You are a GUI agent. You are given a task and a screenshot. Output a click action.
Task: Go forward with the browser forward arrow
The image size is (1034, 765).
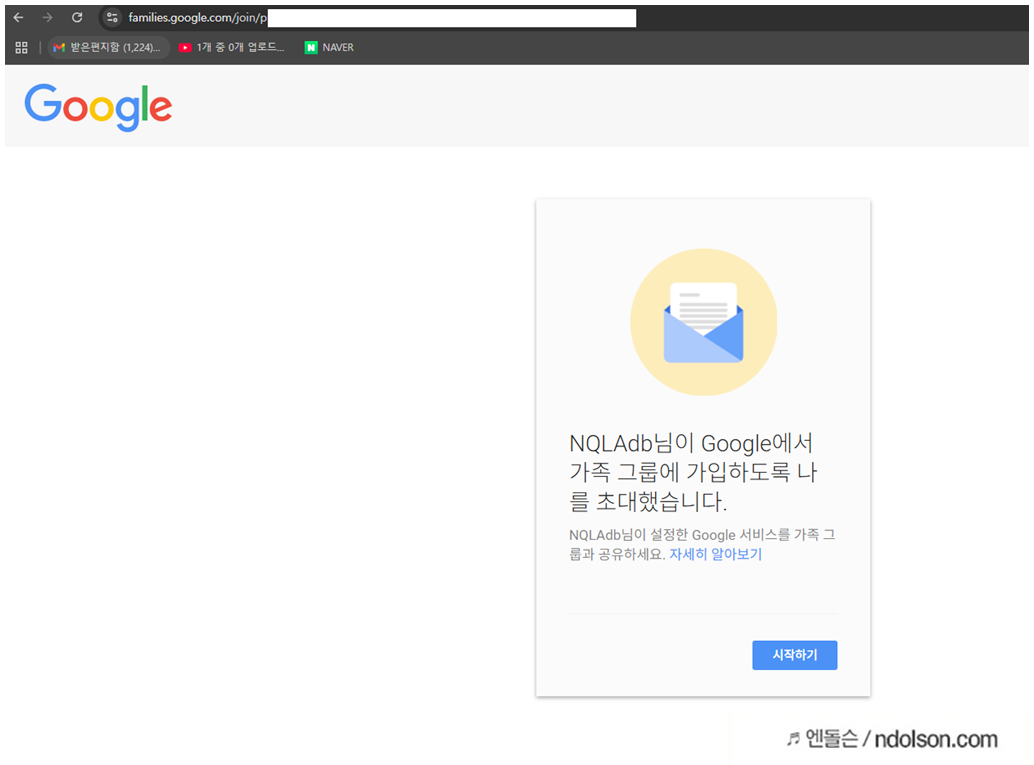[x=47, y=18]
